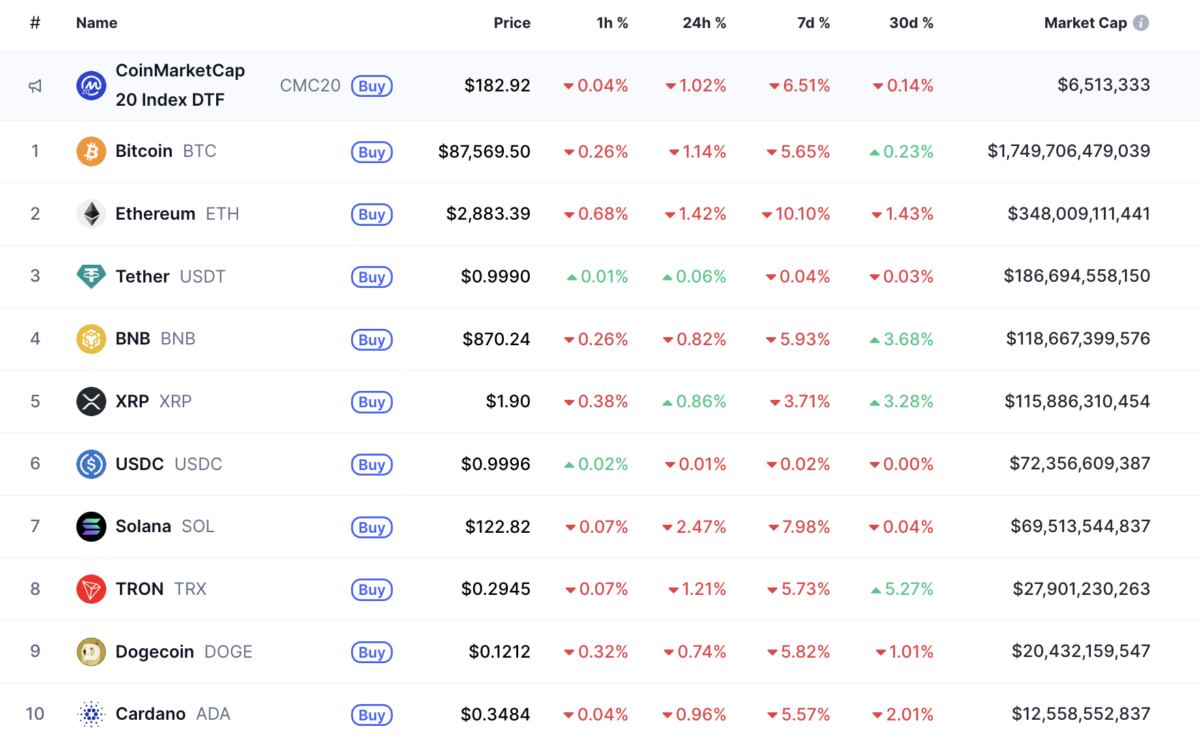Sort by rank number column header

point(35,23)
